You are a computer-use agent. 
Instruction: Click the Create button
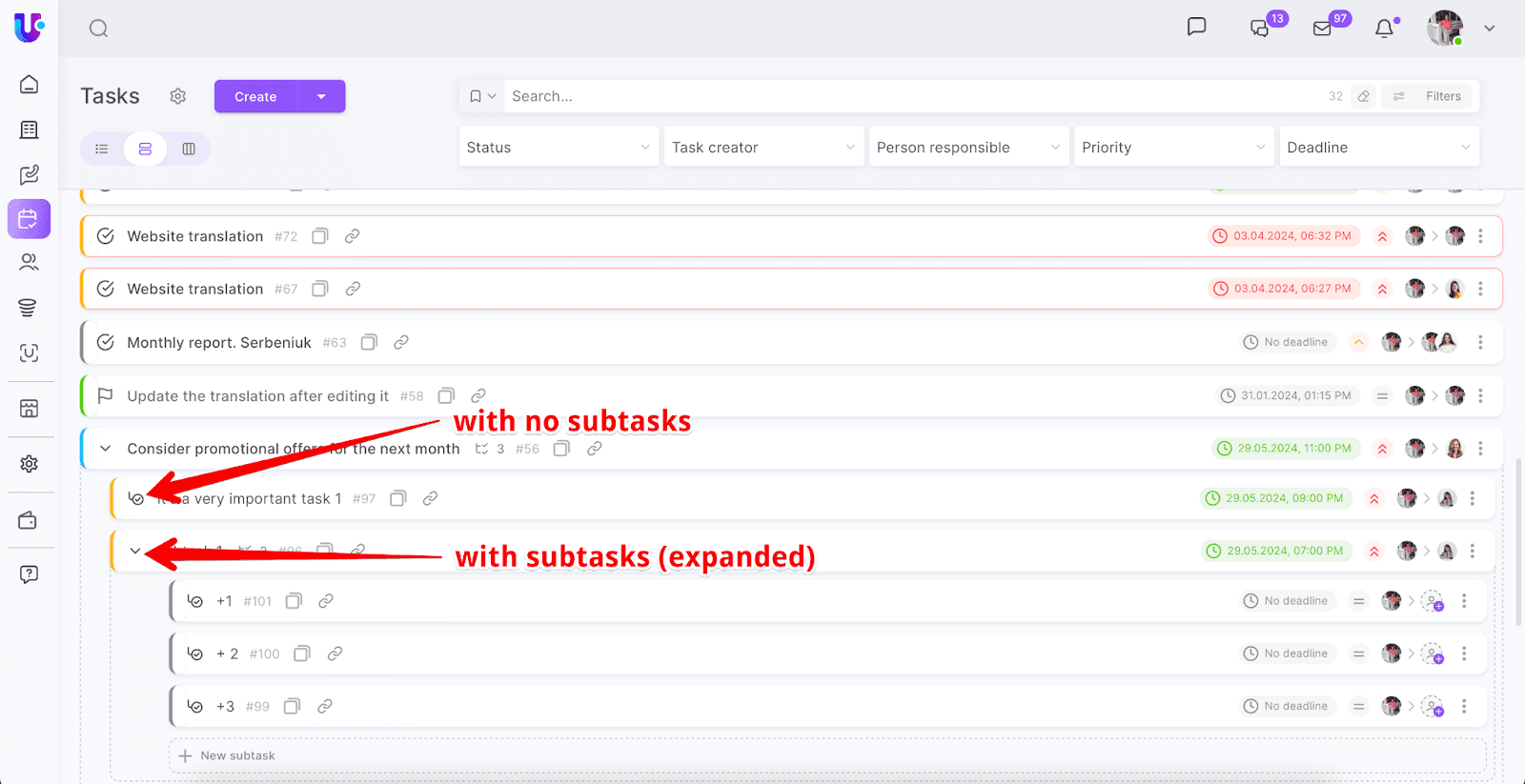point(255,96)
